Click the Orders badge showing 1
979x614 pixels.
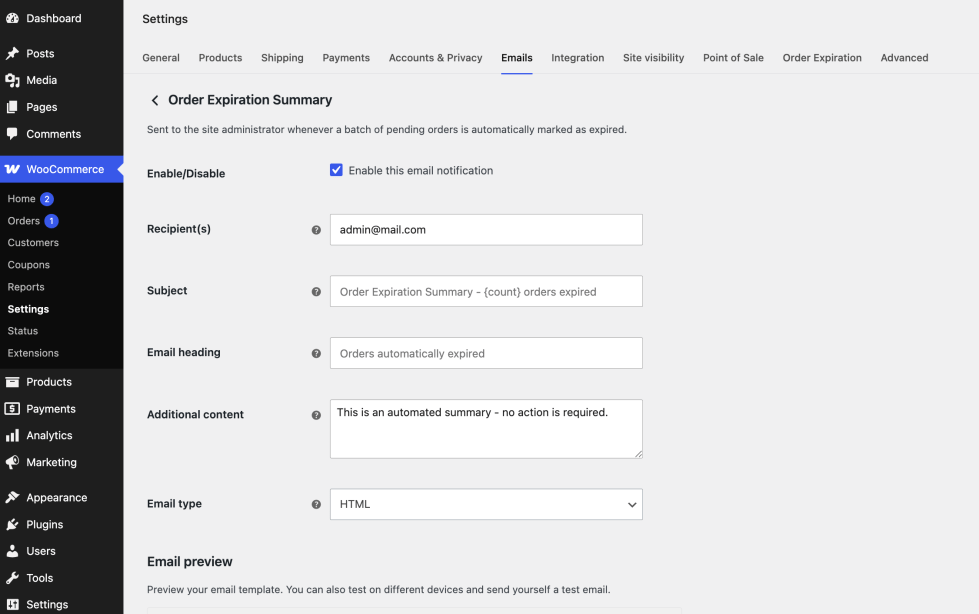pyautogui.click(x=51, y=220)
